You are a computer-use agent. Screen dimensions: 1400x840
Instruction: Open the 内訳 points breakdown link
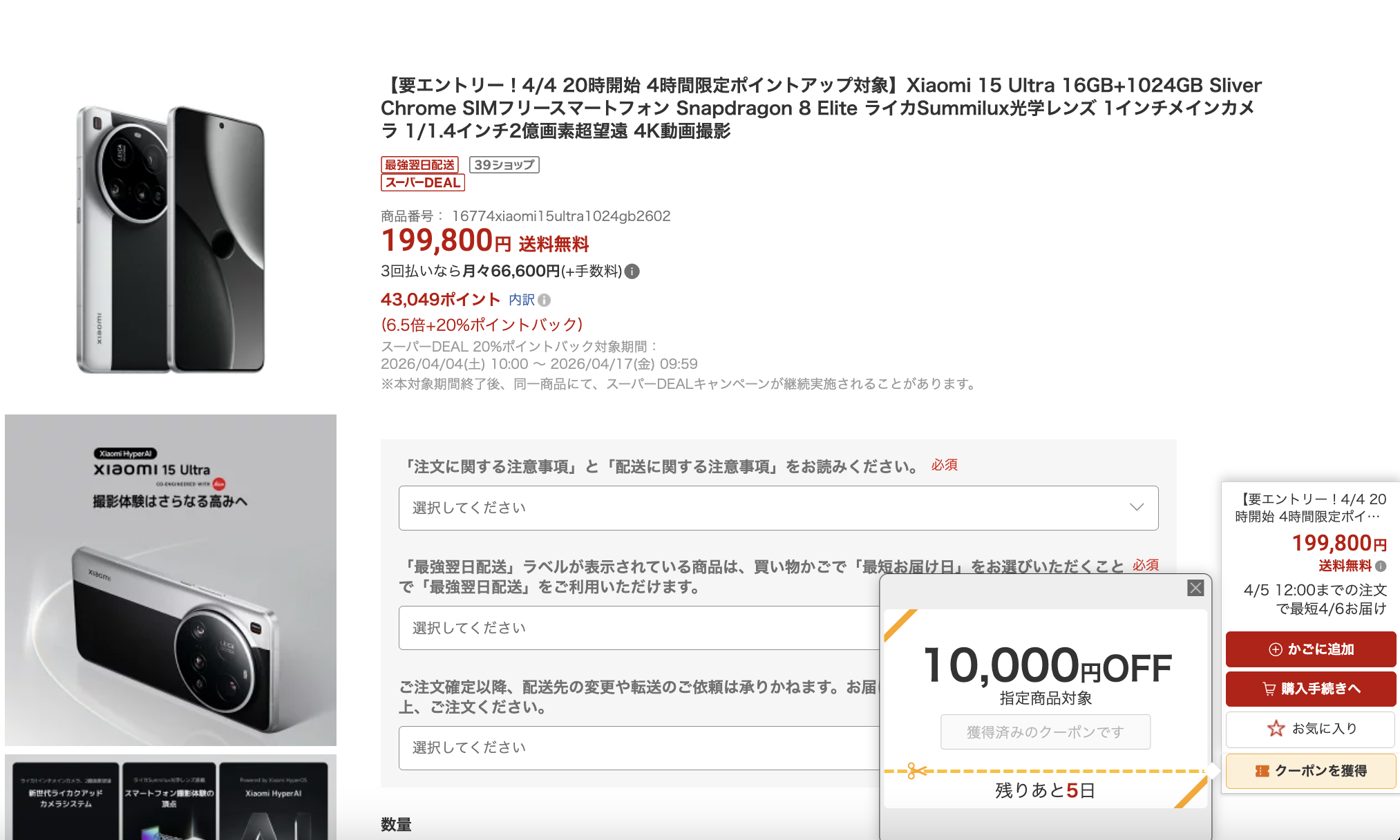click(522, 300)
